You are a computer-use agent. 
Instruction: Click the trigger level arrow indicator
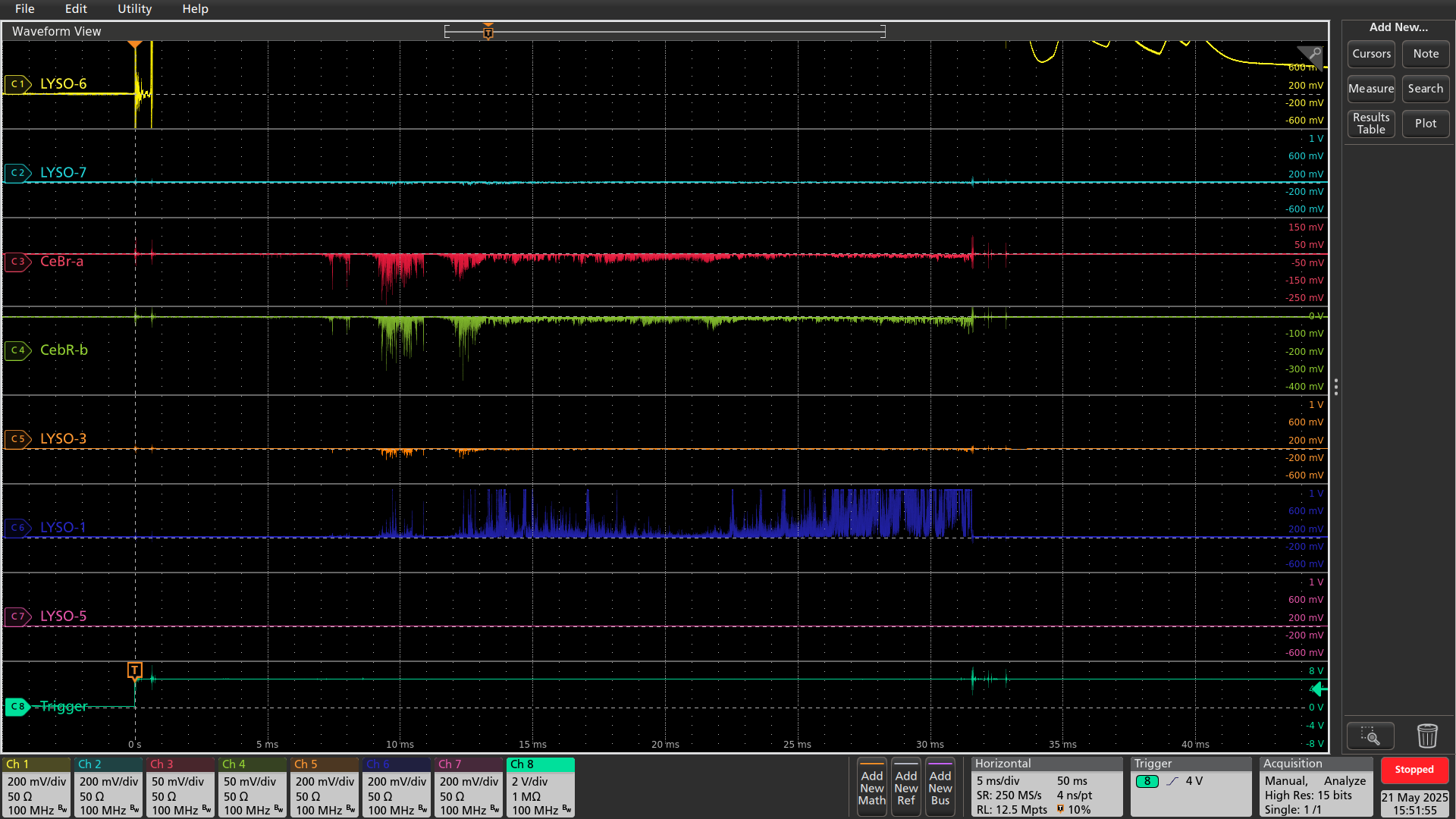1319,689
